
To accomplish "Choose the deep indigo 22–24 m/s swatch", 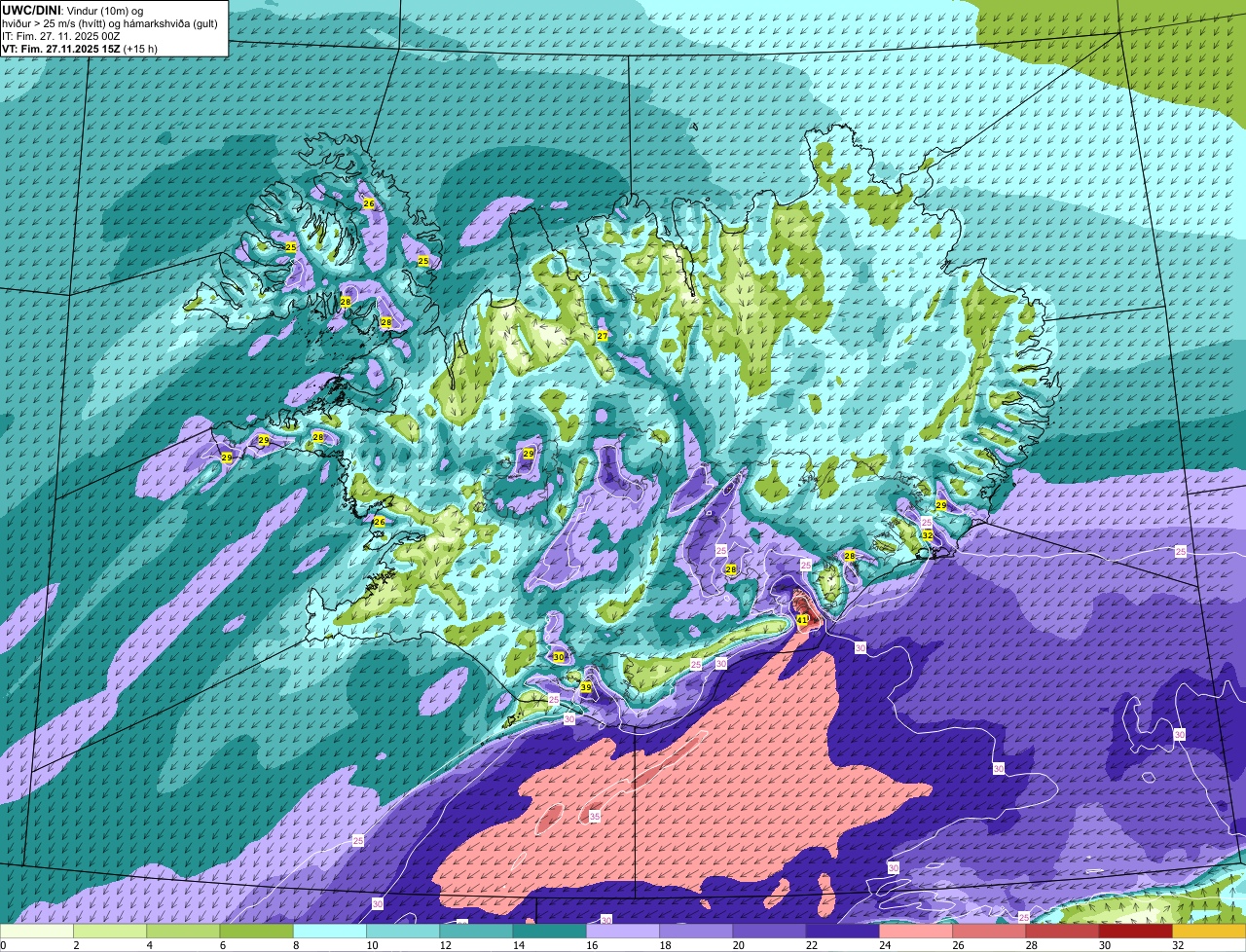I will pos(843,932).
